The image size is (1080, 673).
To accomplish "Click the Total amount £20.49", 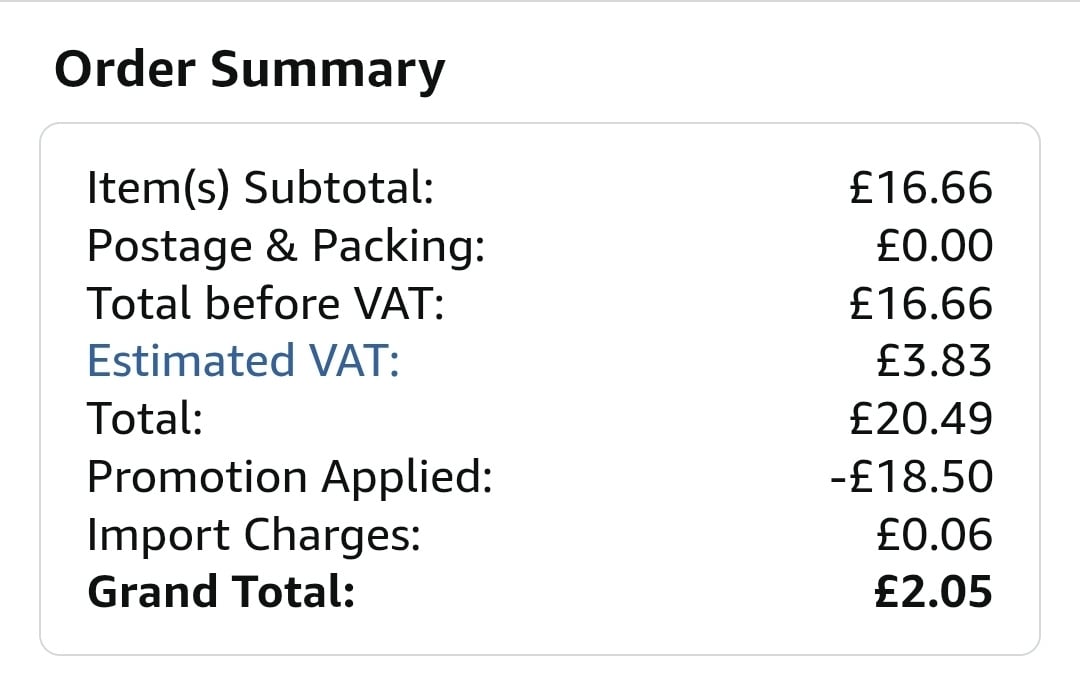I will point(921,419).
